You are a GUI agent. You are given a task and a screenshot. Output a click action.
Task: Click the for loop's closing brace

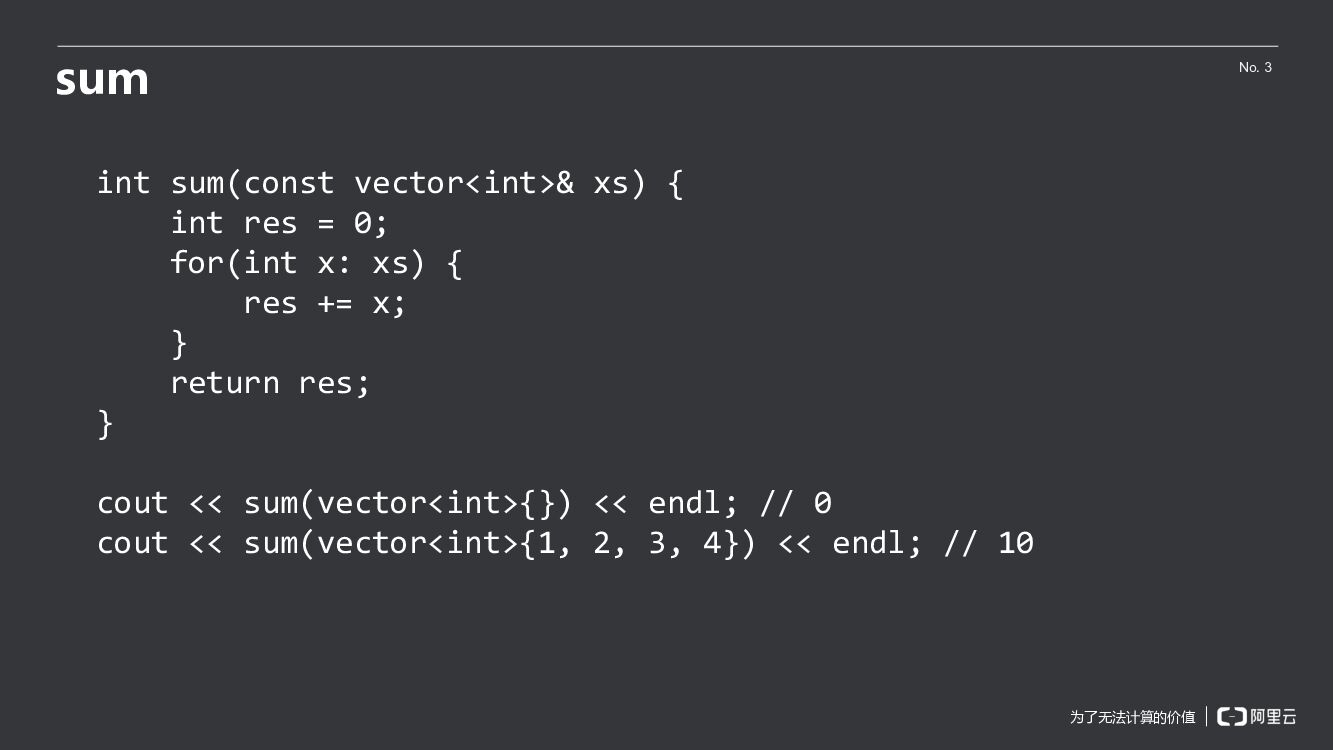180,343
